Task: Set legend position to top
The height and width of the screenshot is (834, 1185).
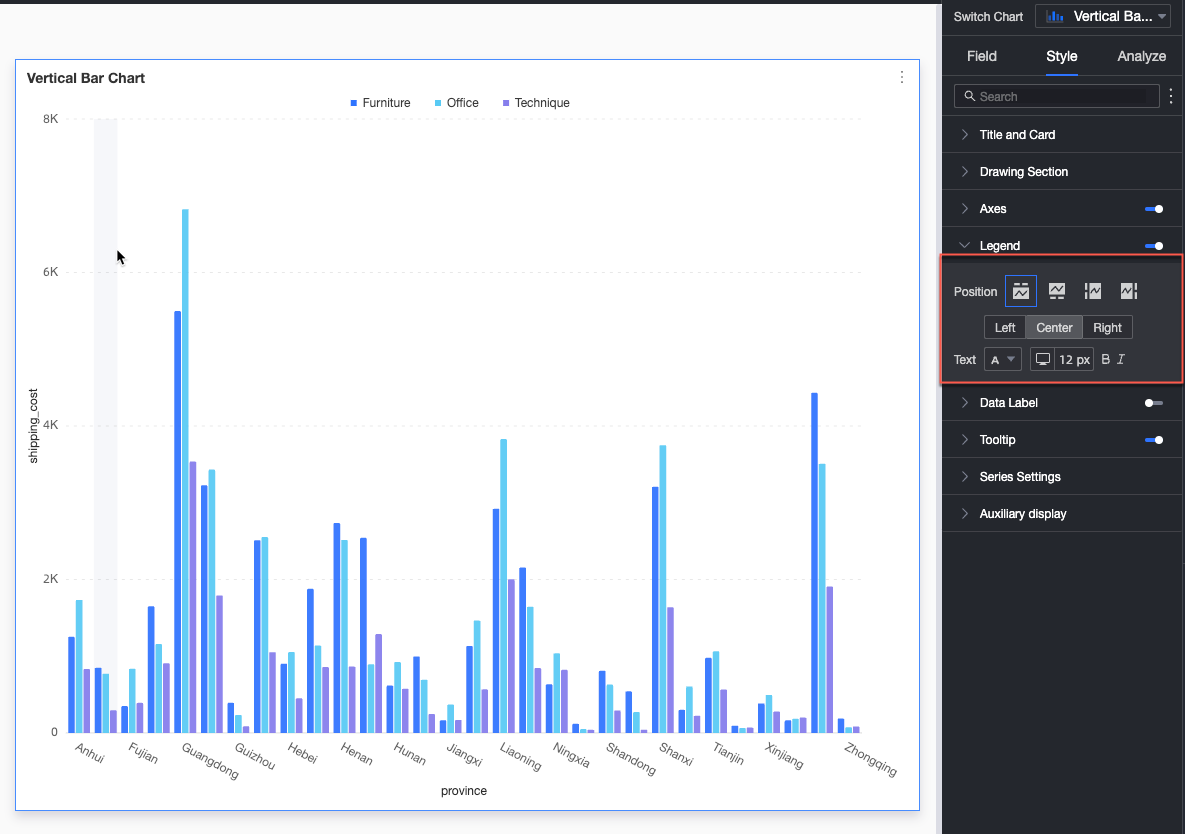Action: click(x=1020, y=291)
